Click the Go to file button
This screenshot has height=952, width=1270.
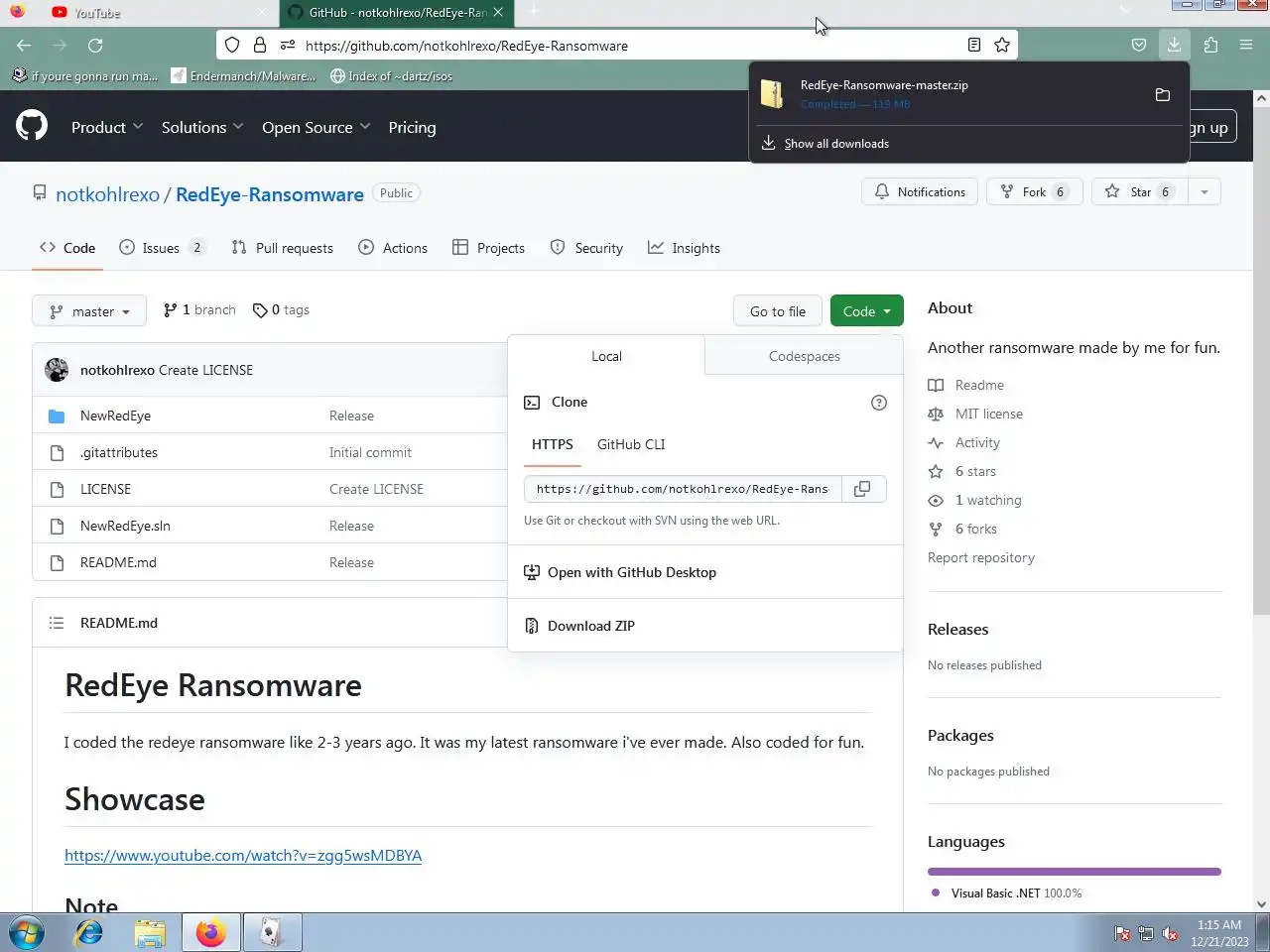pyautogui.click(x=778, y=310)
